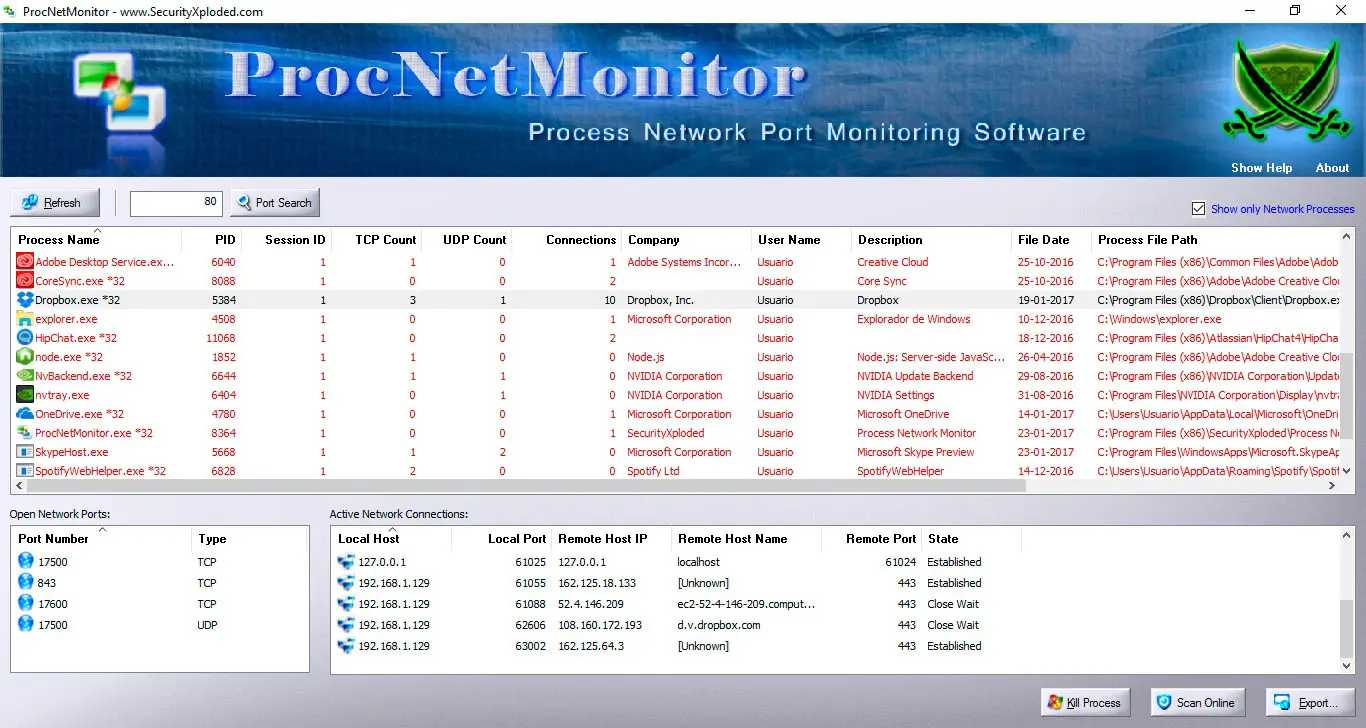This screenshot has width=1366, height=728.
Task: Click the Adobe Desktop Service process icon
Action: pyautogui.click(x=25, y=262)
